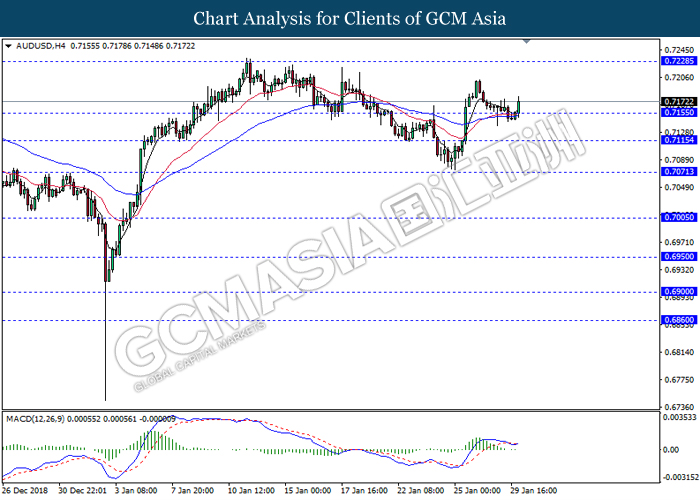
Task: Select the 0.70713 price level label
Action: (x=679, y=172)
